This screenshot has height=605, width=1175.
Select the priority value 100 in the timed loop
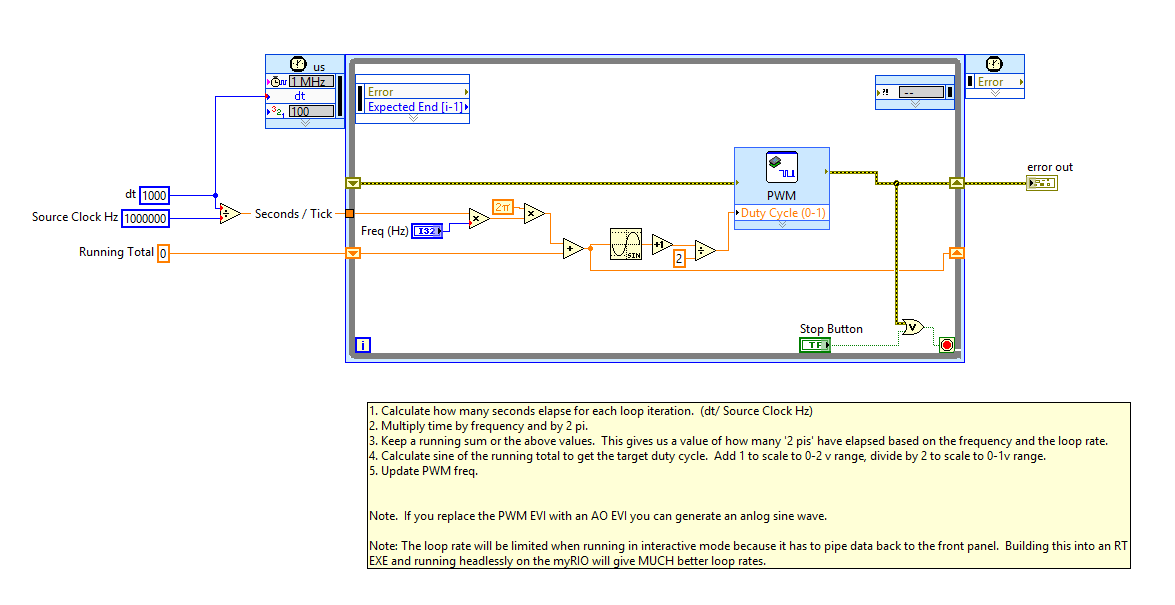311,111
